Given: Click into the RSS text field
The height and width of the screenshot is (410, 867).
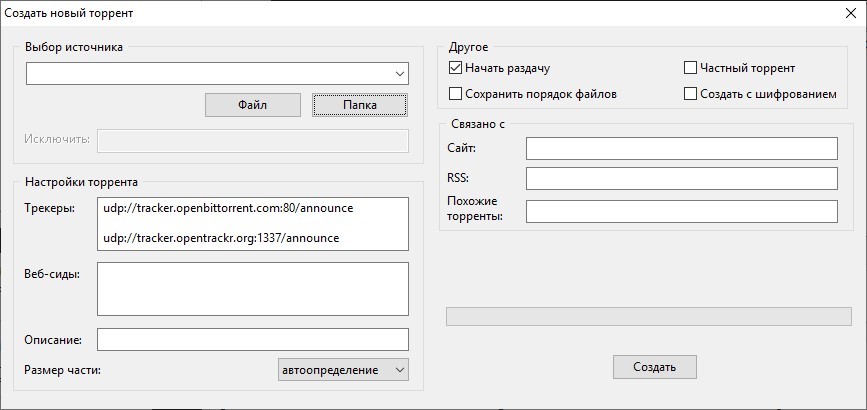Looking at the screenshot, I should click(681, 179).
